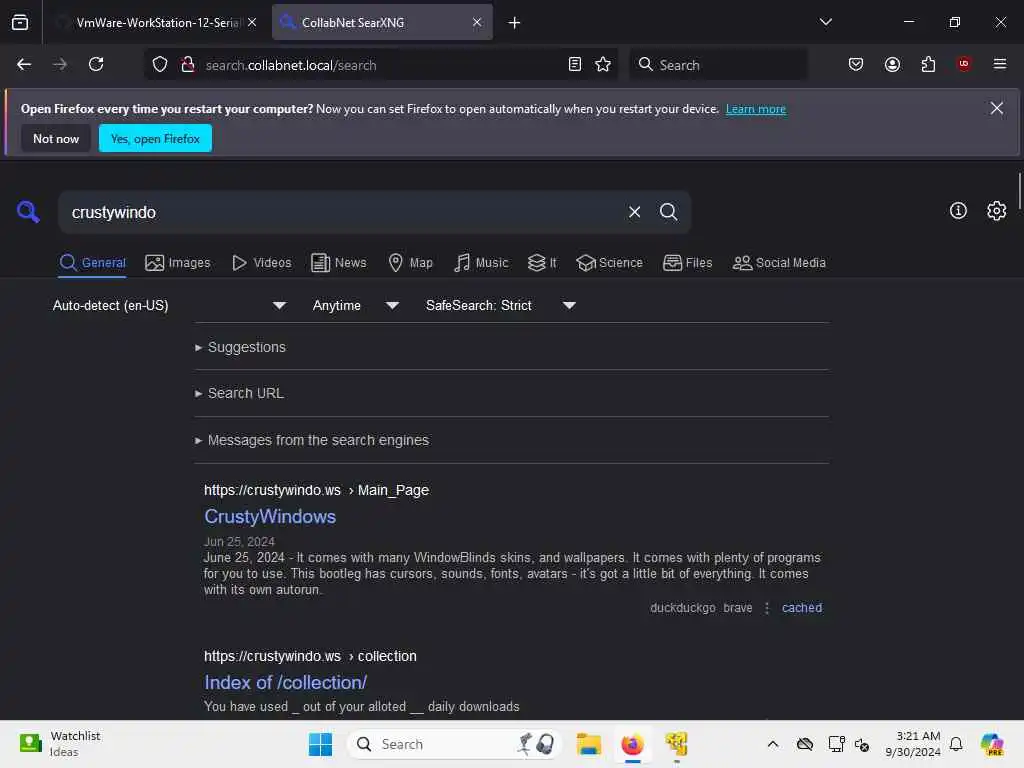Click the SearXNG logo magnifier

click(x=28, y=212)
